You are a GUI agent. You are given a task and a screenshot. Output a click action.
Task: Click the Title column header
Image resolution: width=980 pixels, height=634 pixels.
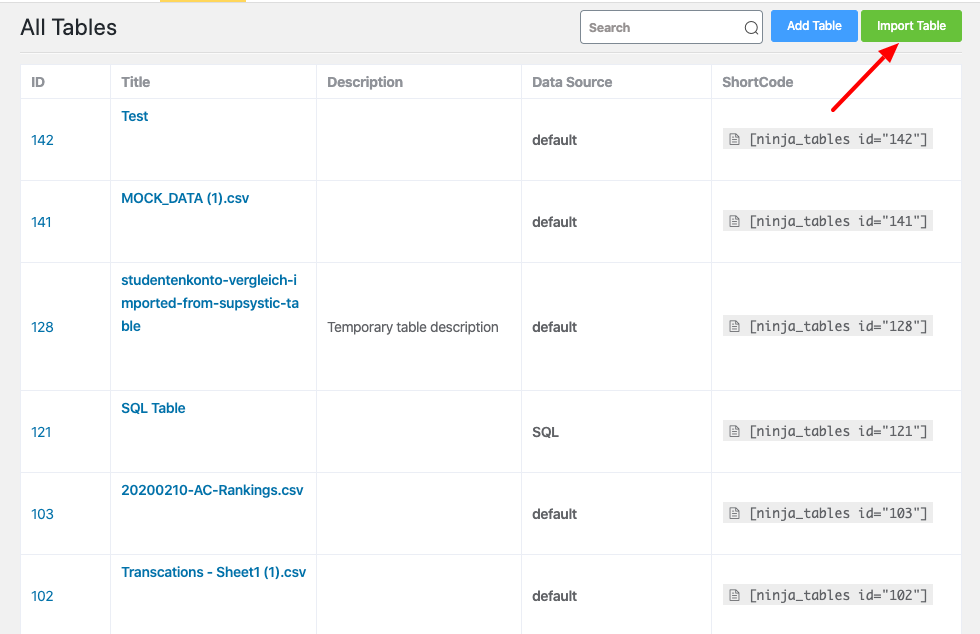[136, 82]
